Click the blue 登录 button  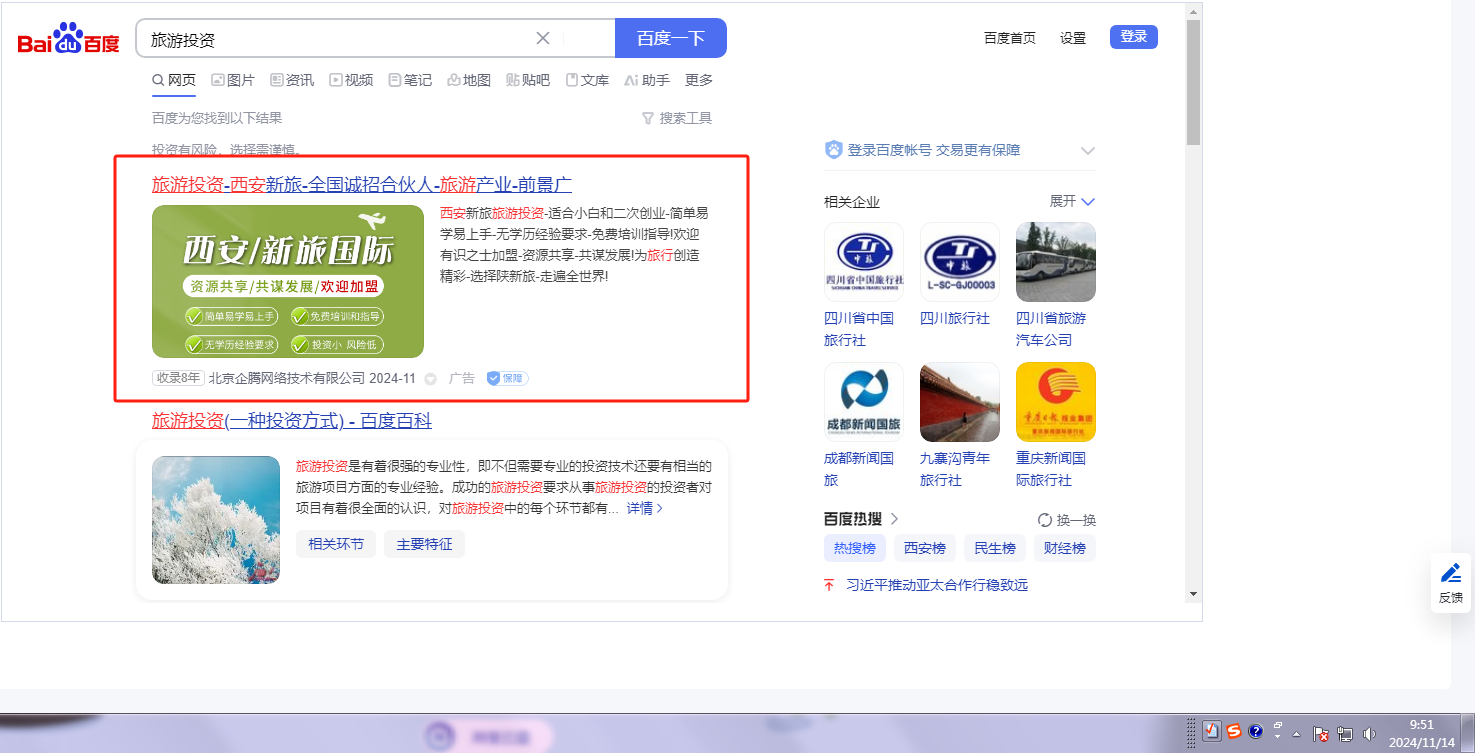(1134, 37)
